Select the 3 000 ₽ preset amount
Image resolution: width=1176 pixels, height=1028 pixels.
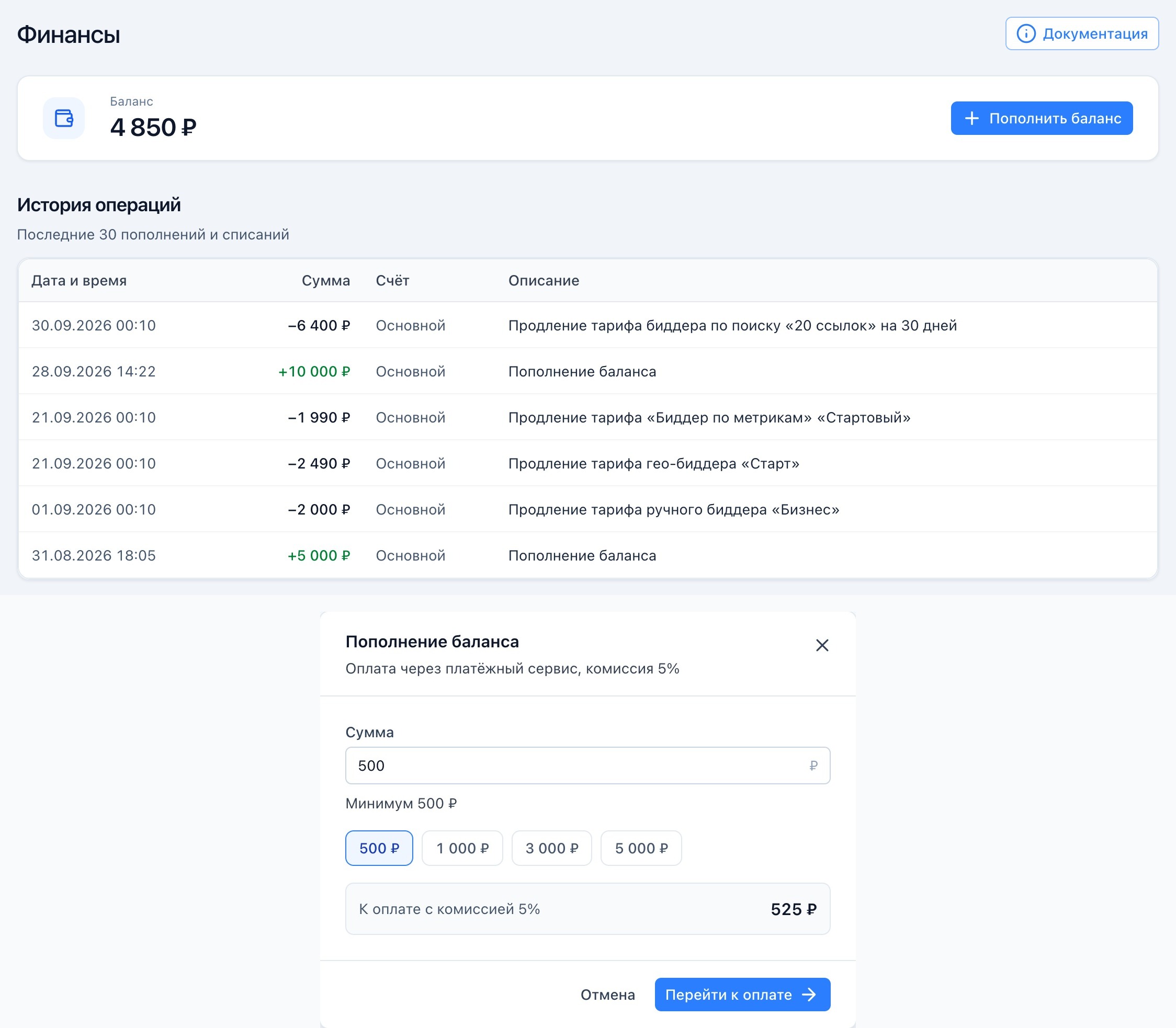(x=551, y=848)
